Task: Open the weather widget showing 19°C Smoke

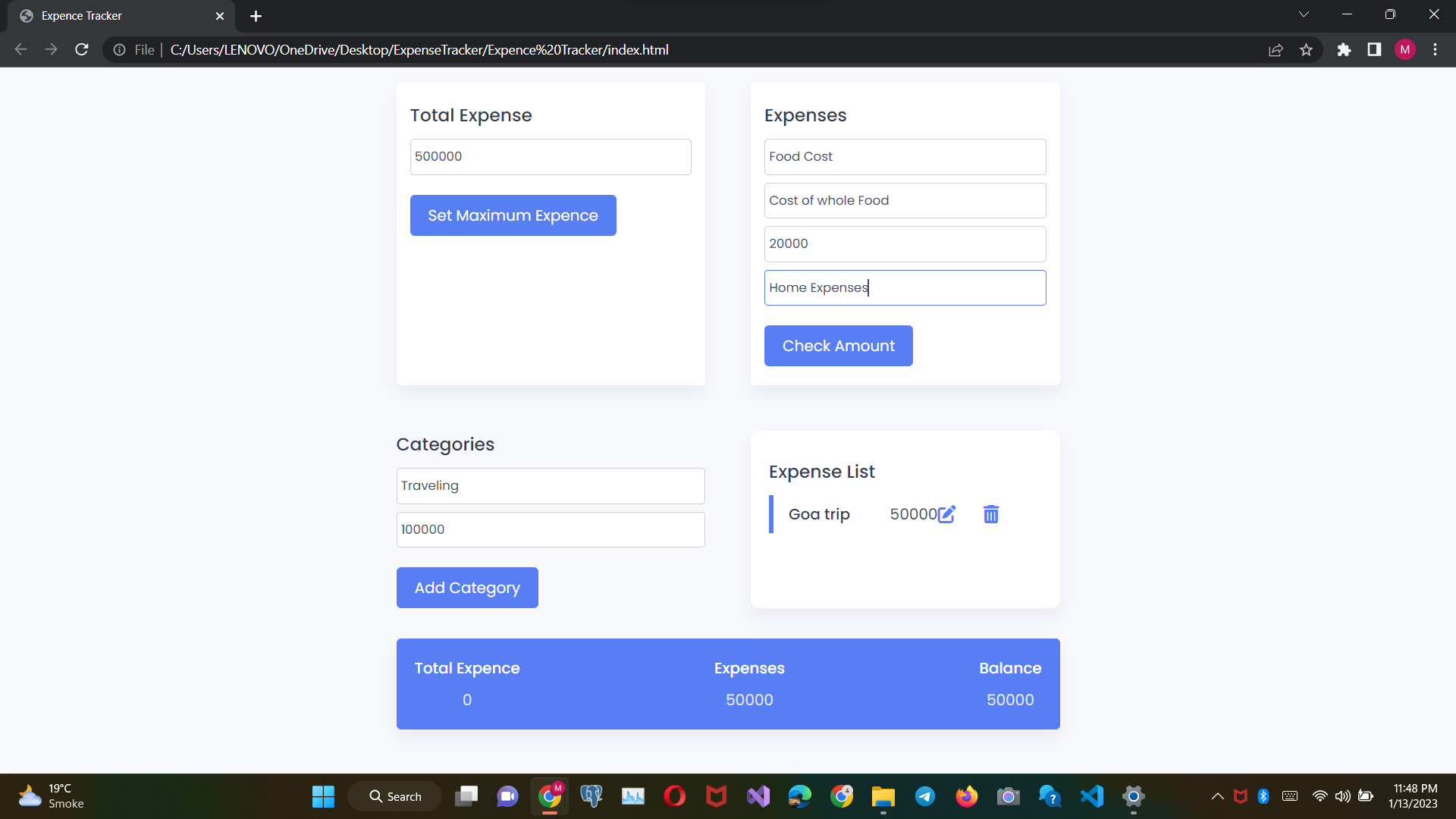Action: tap(52, 796)
